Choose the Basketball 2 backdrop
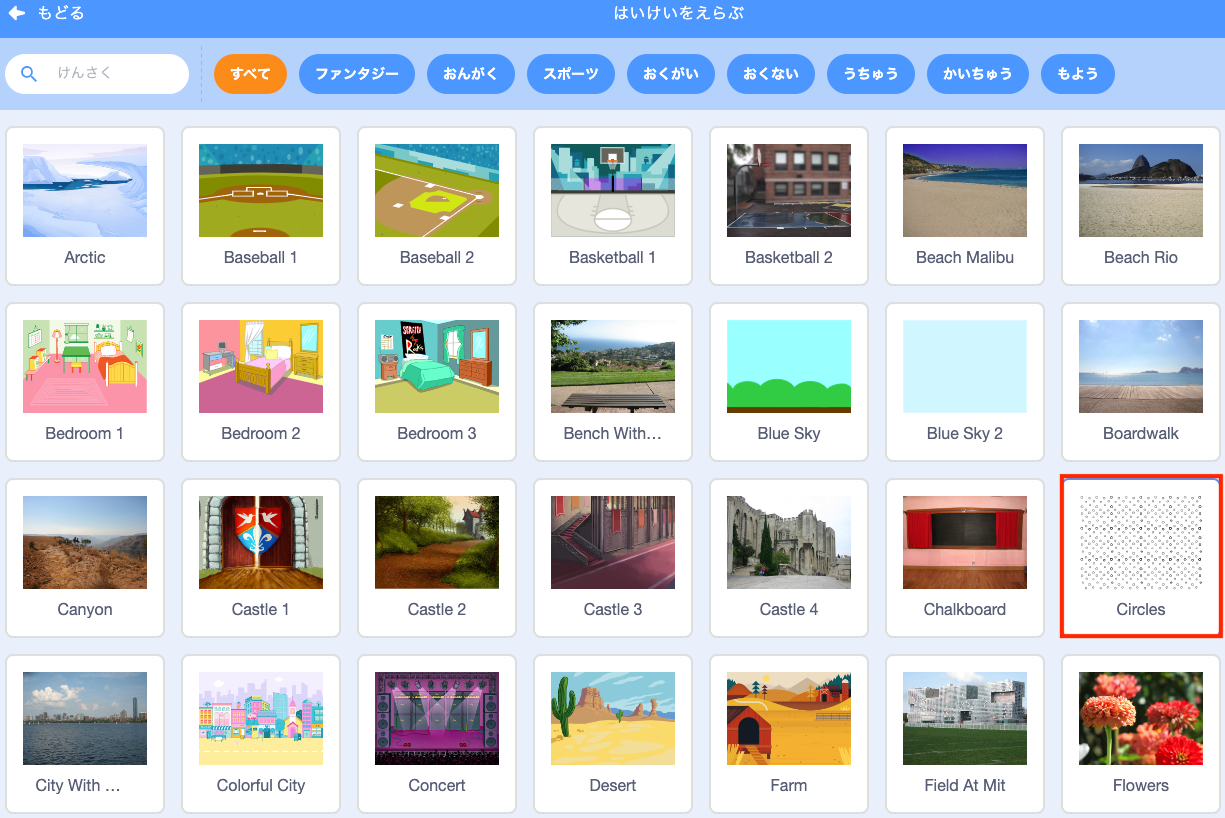Screen dimensions: 1225x818 click(789, 206)
